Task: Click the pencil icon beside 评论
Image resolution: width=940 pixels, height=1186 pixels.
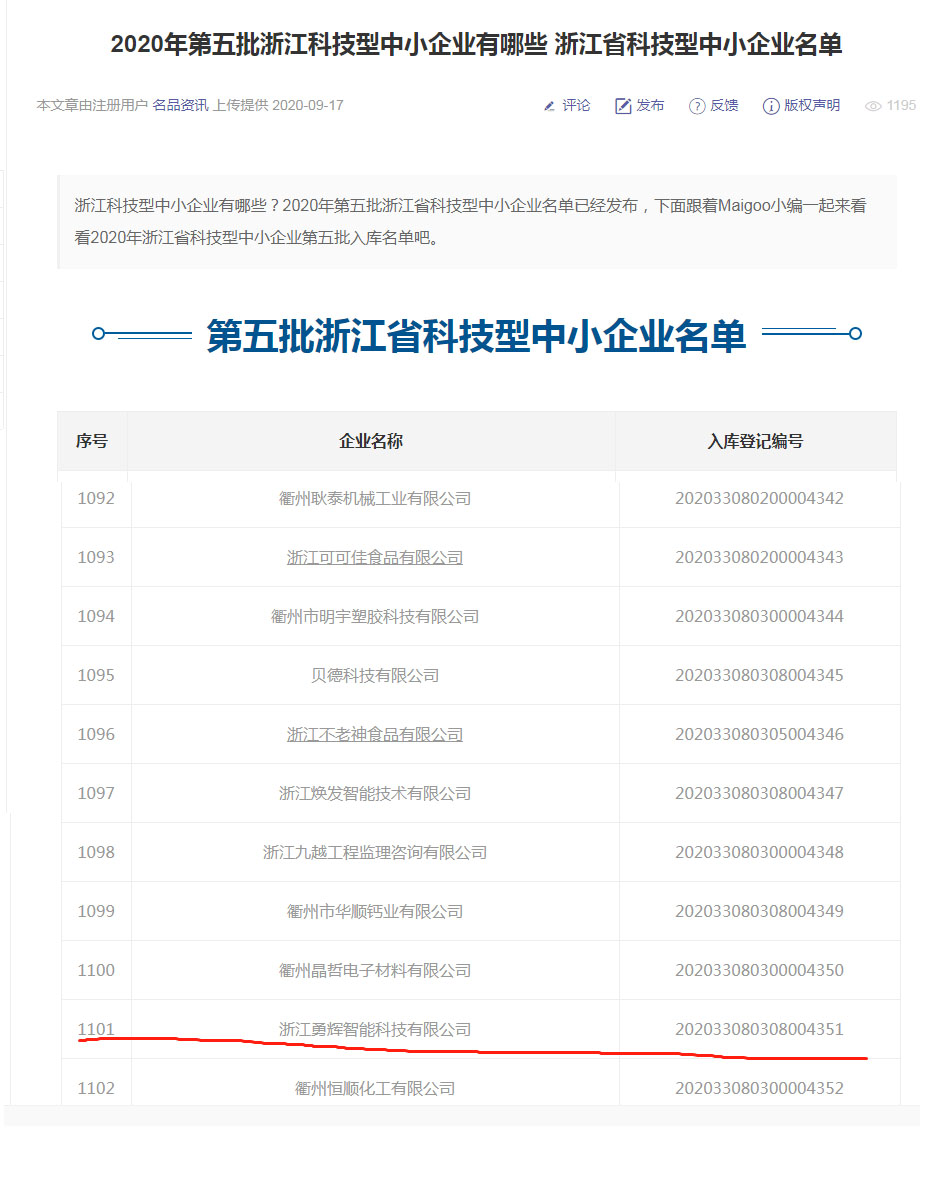Action: click(549, 106)
